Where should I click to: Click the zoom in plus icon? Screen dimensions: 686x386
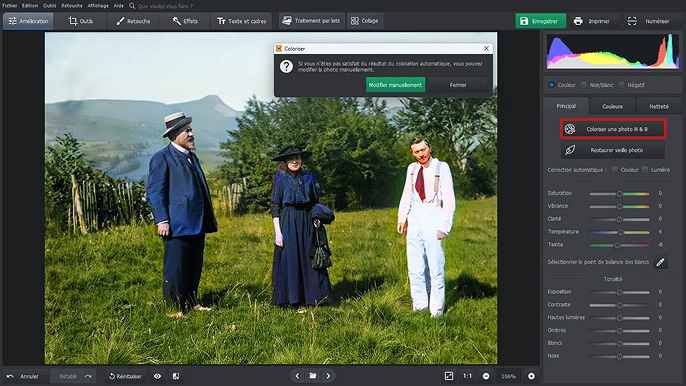pyautogui.click(x=531, y=376)
